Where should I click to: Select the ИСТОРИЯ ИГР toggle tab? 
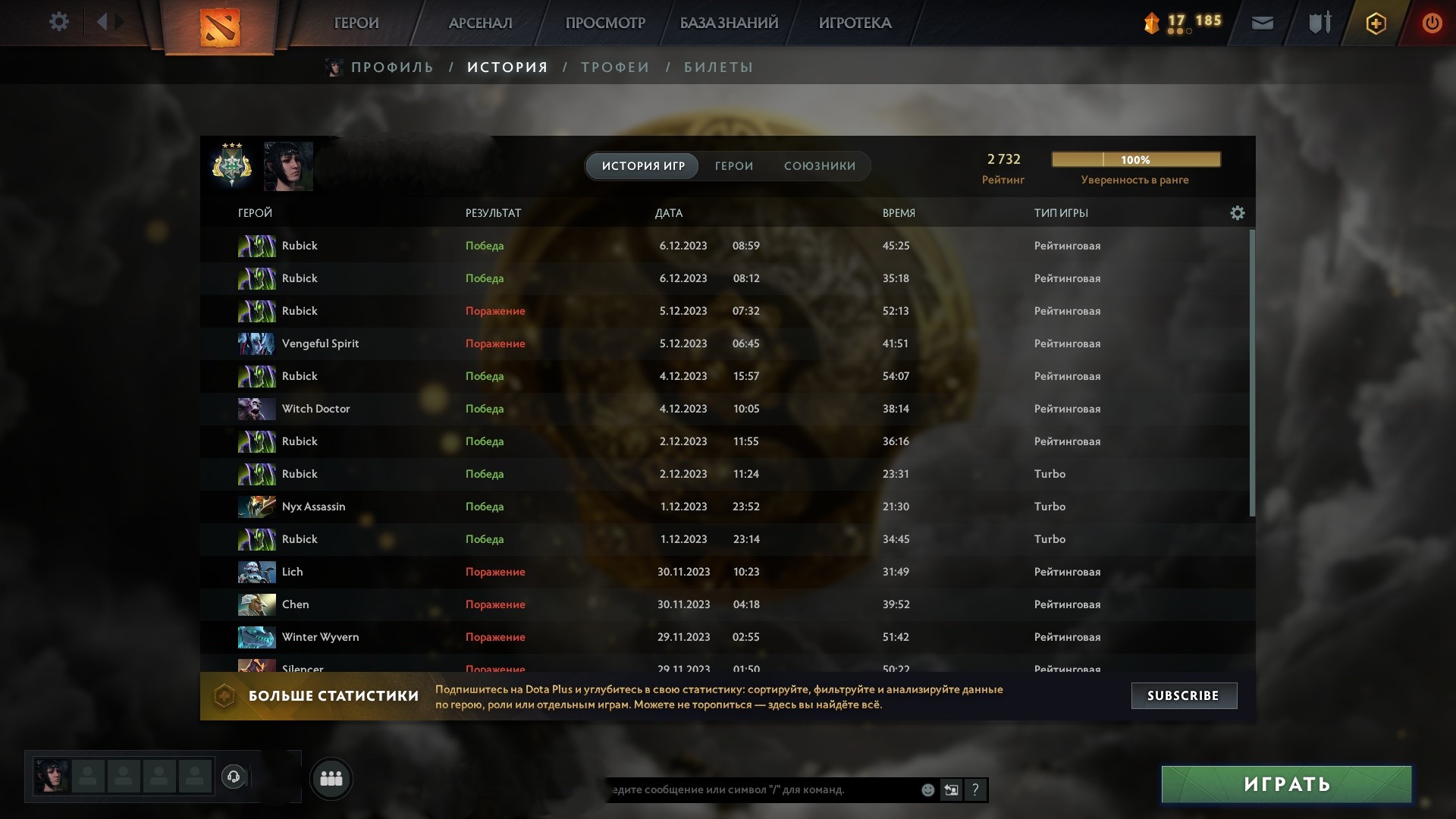[x=643, y=166]
